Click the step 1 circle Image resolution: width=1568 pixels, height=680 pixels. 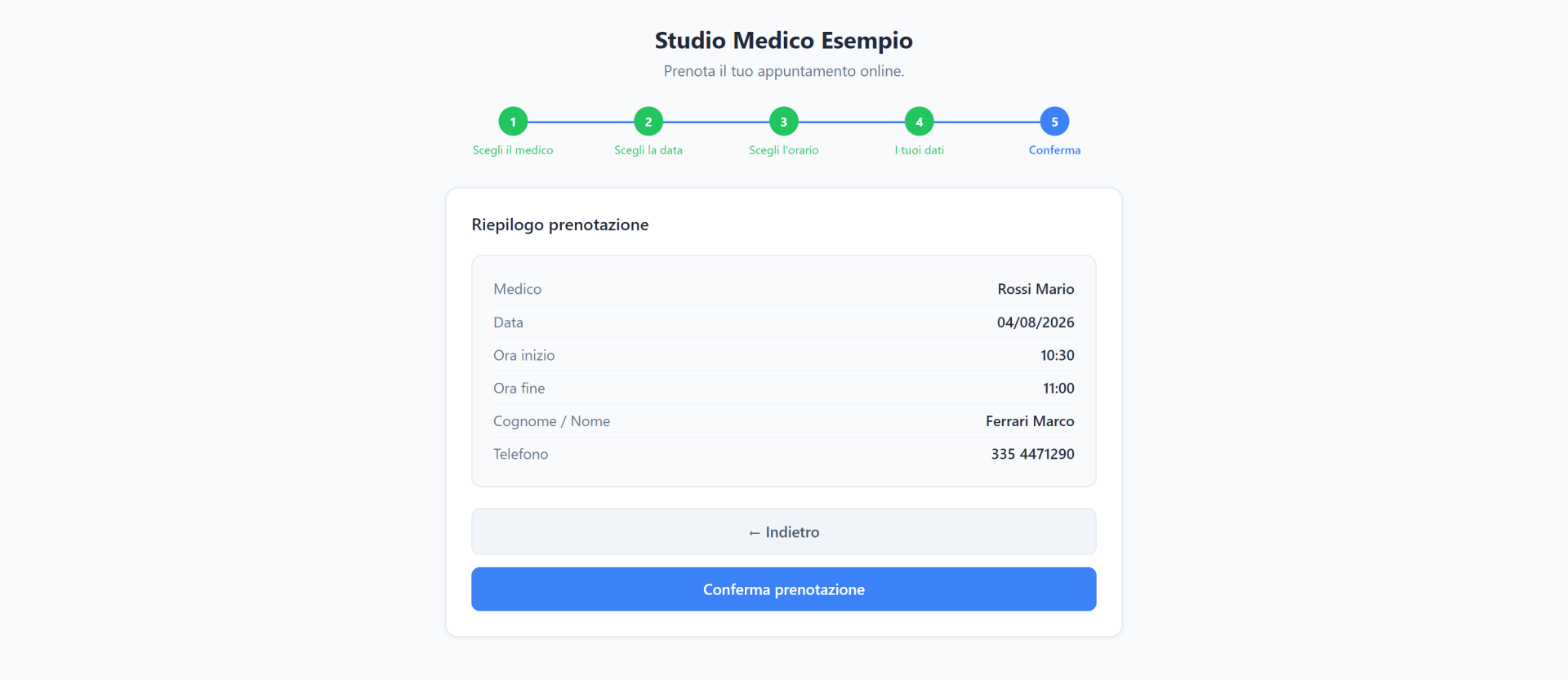pos(513,122)
